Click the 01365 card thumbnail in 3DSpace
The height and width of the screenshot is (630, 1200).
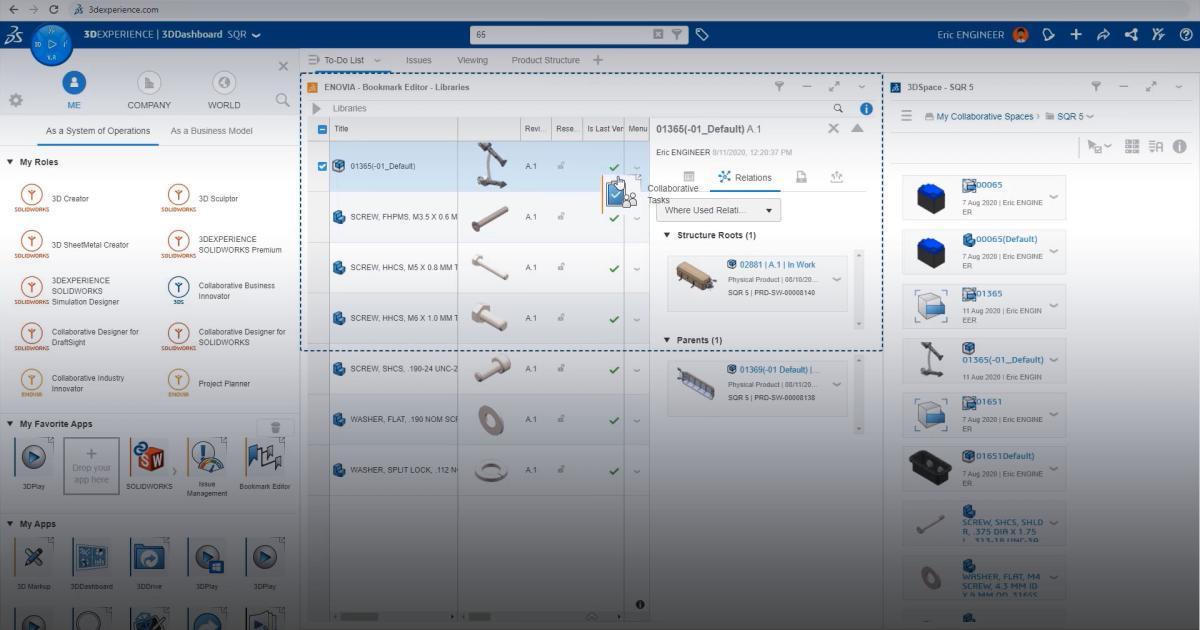click(x=931, y=306)
